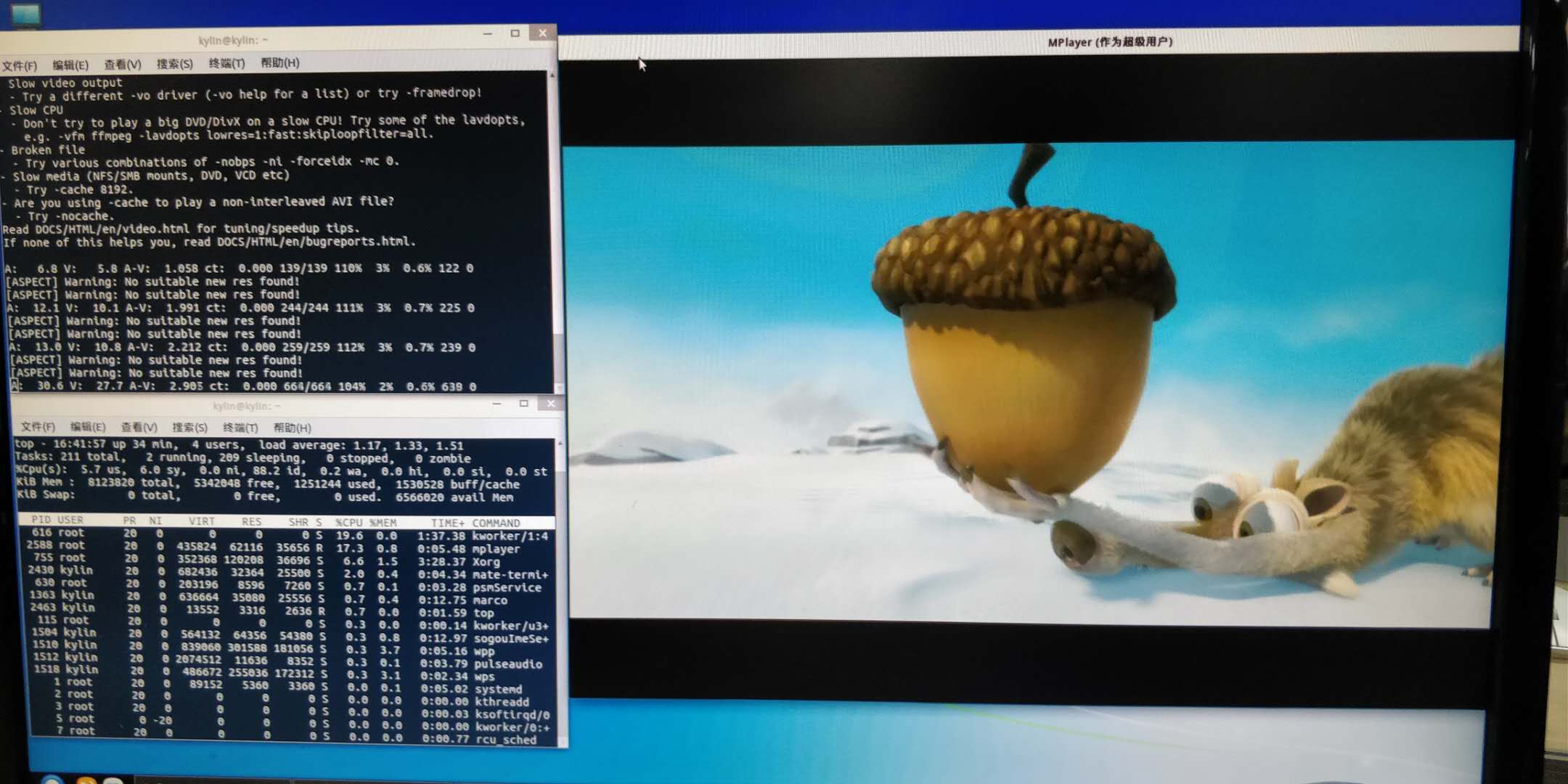Maximize the terminal running the top command

pyautogui.click(x=523, y=404)
